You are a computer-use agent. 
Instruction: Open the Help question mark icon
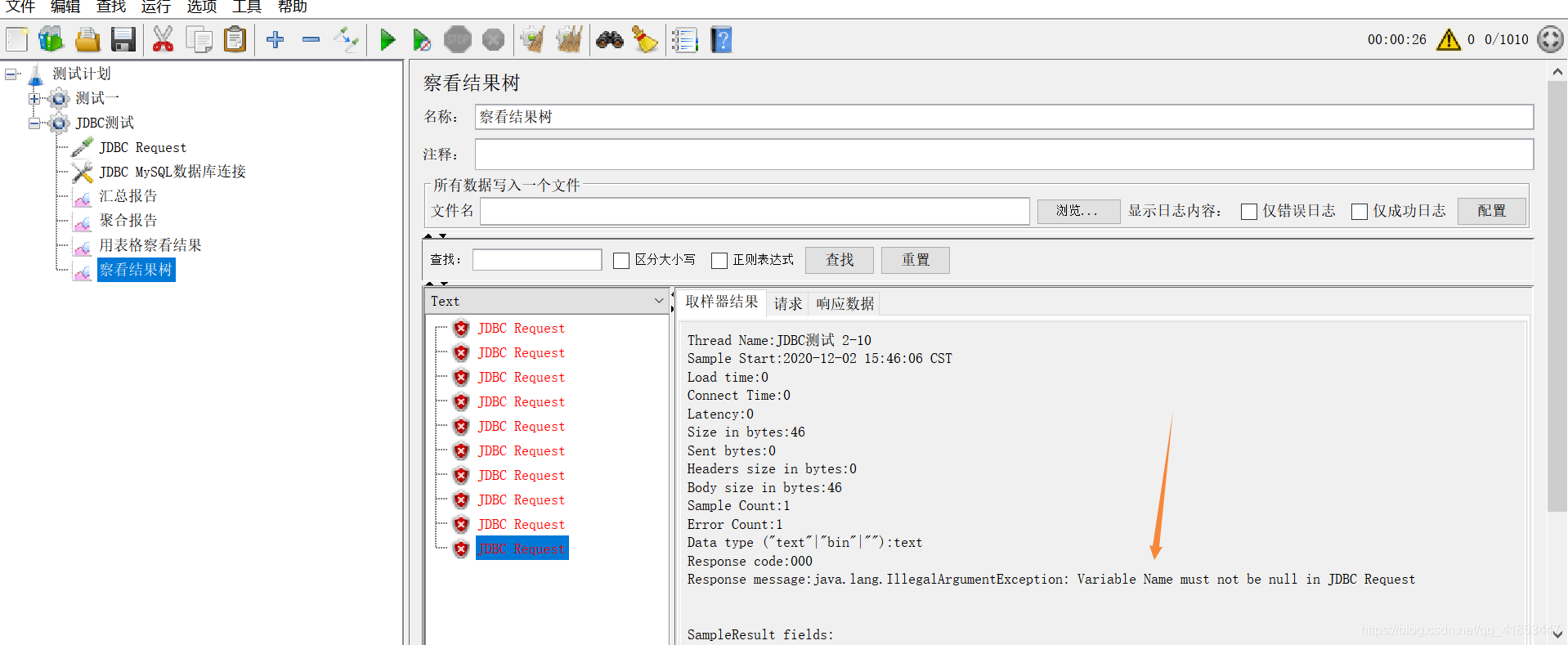[721, 39]
